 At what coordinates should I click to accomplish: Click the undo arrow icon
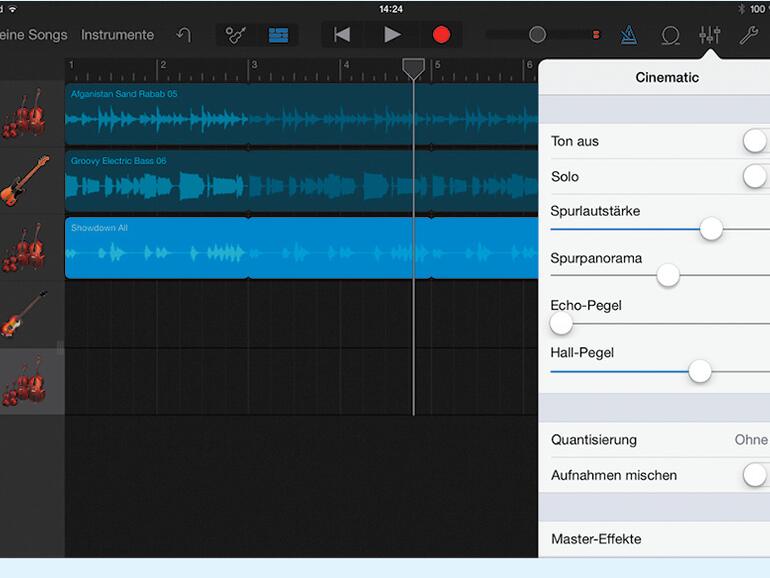point(184,35)
